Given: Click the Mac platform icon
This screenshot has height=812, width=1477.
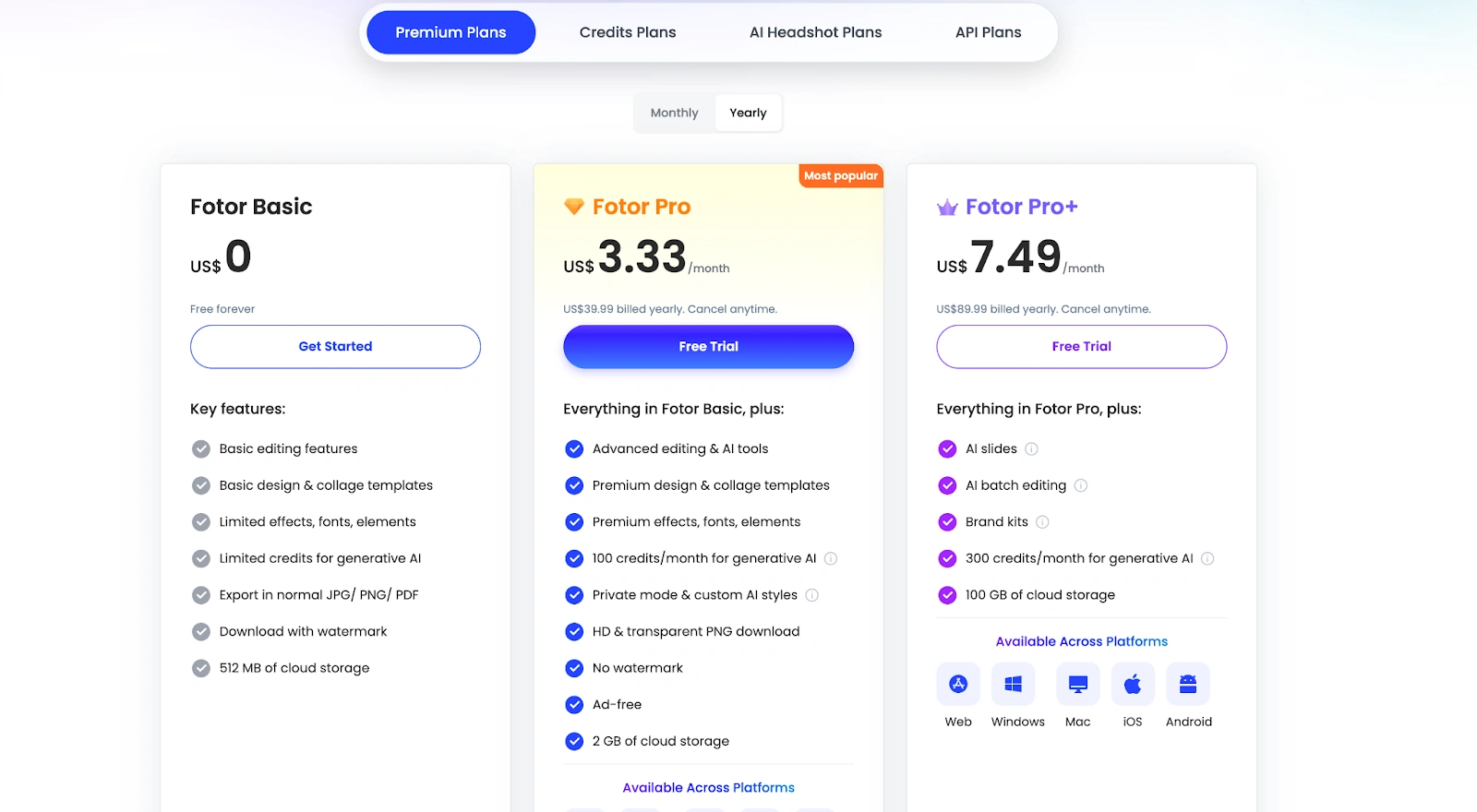Looking at the screenshot, I should 1077,685.
